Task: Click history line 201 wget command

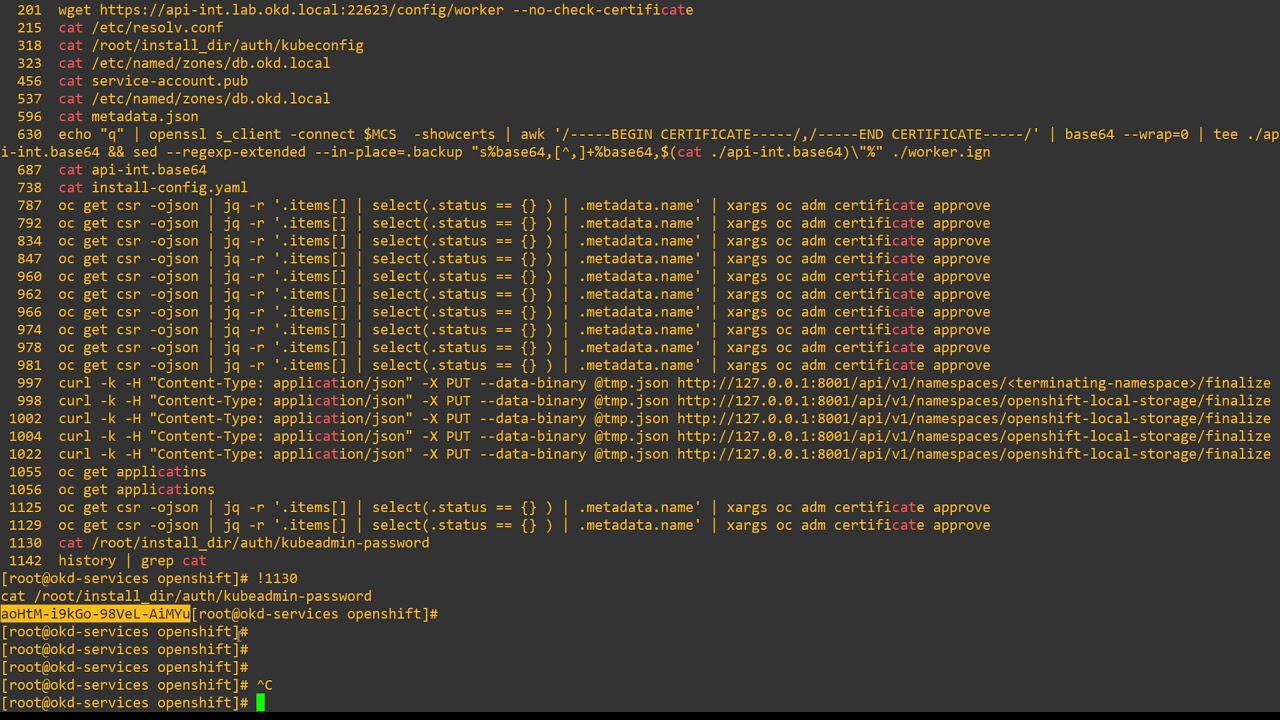Action: (x=375, y=10)
